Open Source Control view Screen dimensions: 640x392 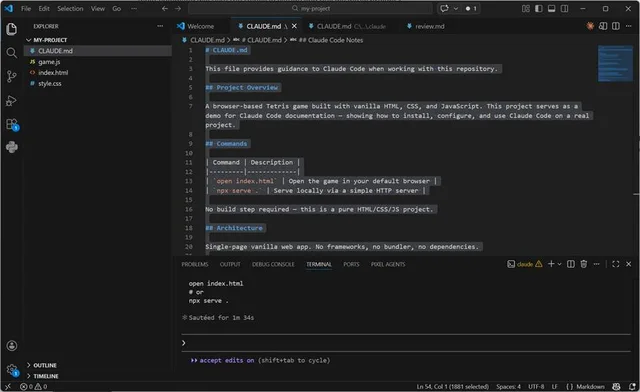11,76
